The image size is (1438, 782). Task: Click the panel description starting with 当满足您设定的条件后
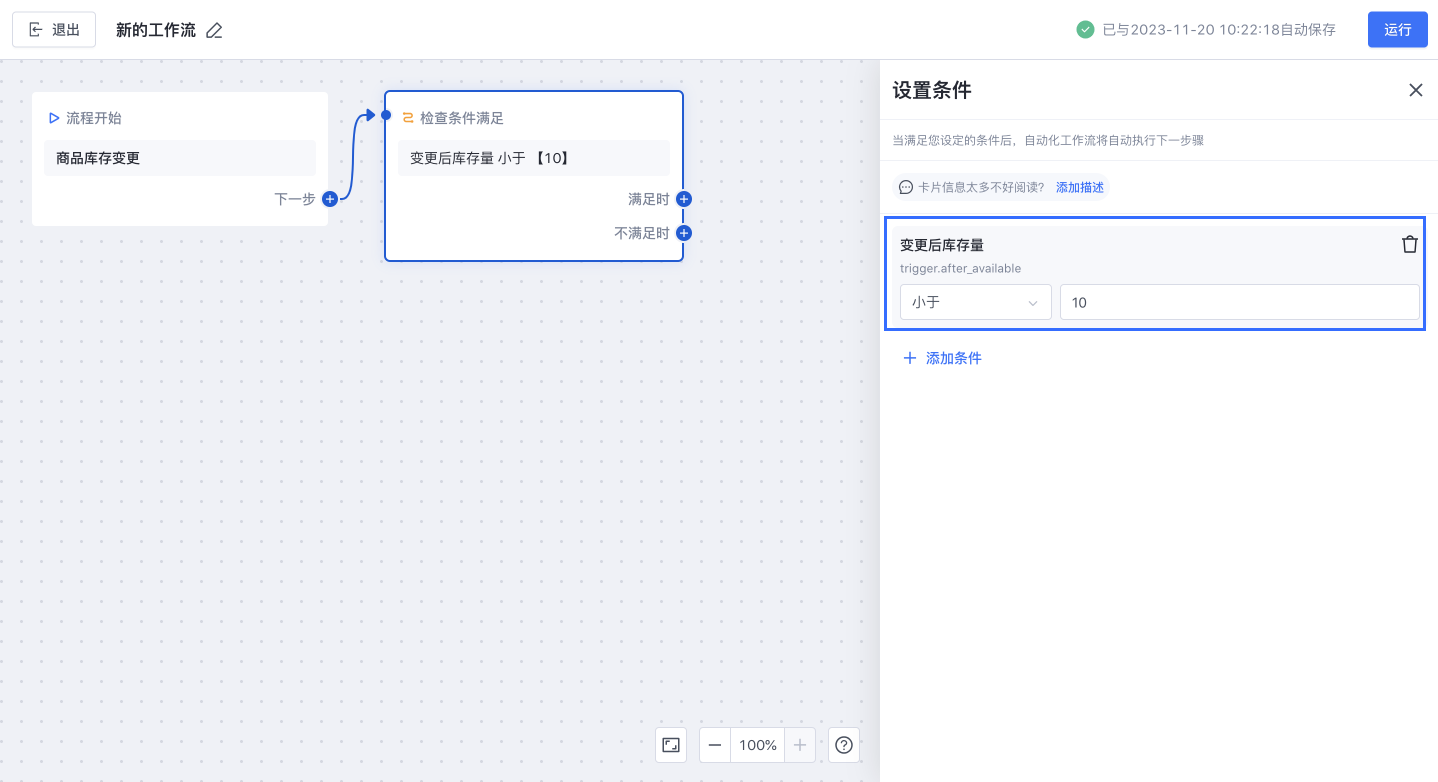1048,141
